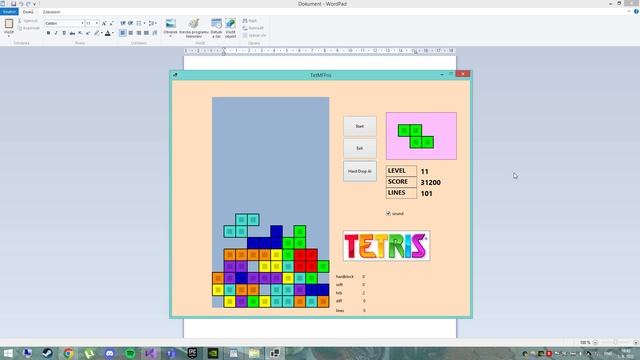Click the SCORE value 31200
Screen dimensions: 640x360
[431, 182]
